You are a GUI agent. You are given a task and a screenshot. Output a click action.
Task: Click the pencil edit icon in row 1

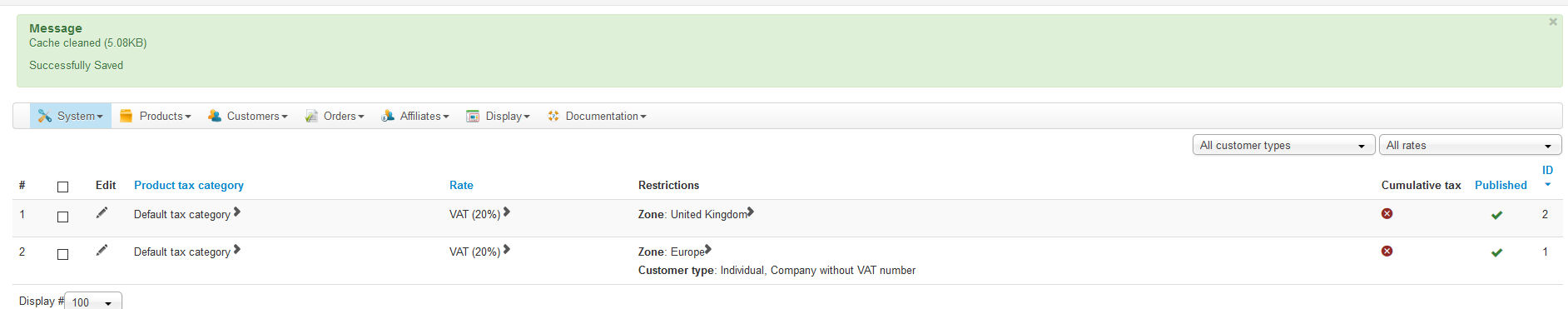pos(102,212)
